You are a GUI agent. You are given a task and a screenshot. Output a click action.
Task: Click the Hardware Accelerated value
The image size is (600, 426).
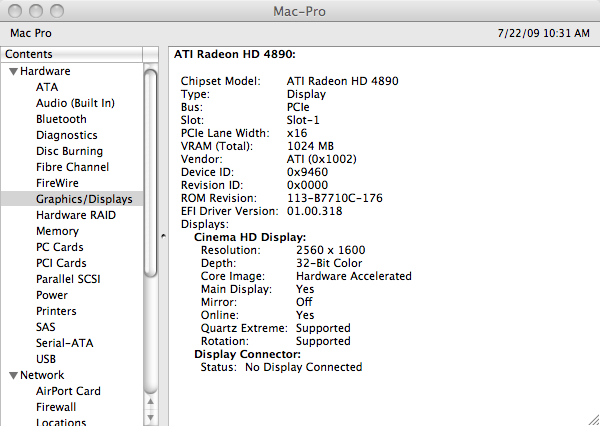tap(354, 276)
